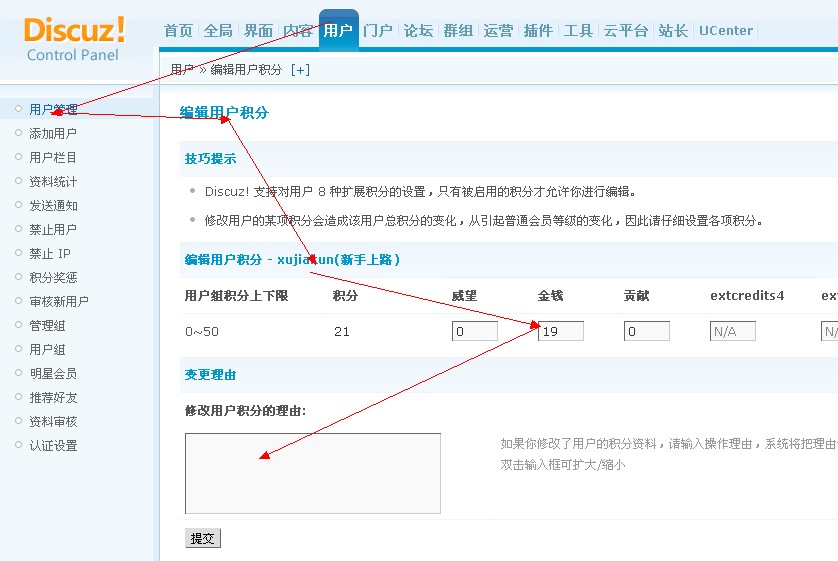Open the 工具 top menu

(x=578, y=30)
